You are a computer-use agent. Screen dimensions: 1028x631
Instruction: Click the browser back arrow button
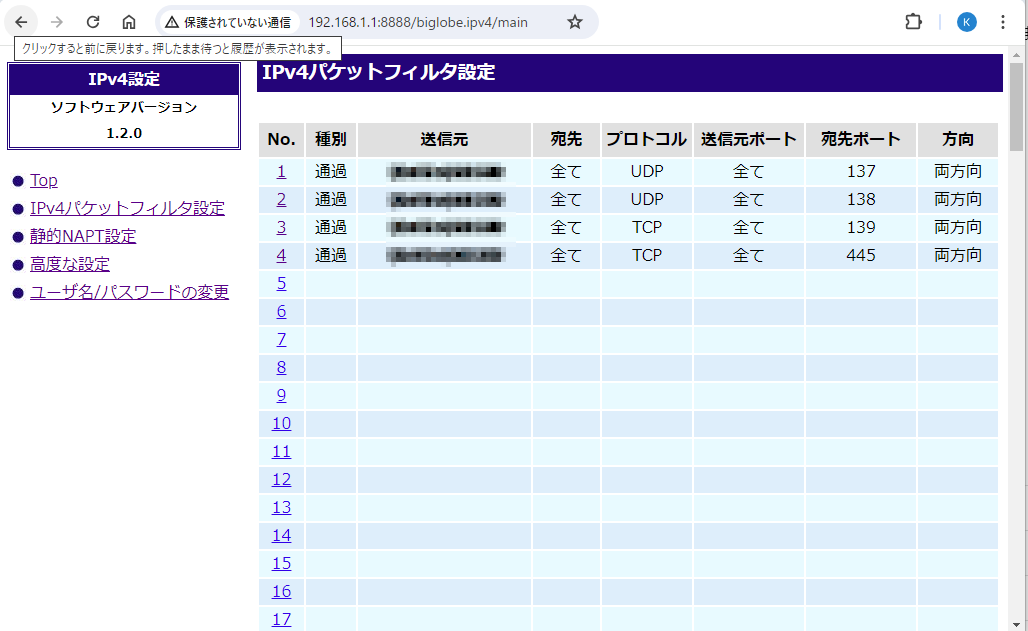coord(21,22)
